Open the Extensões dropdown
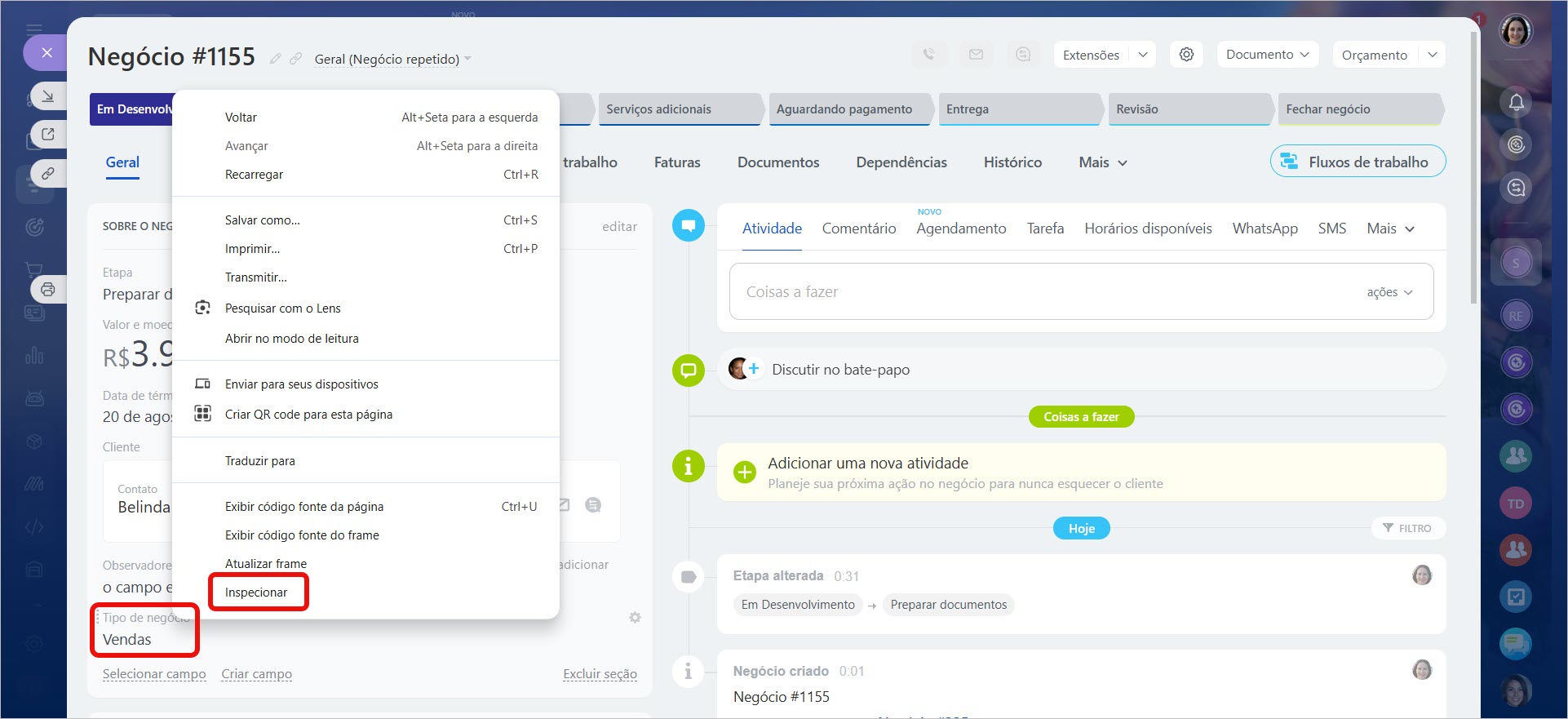The width and height of the screenshot is (1568, 719). pyautogui.click(x=1091, y=55)
